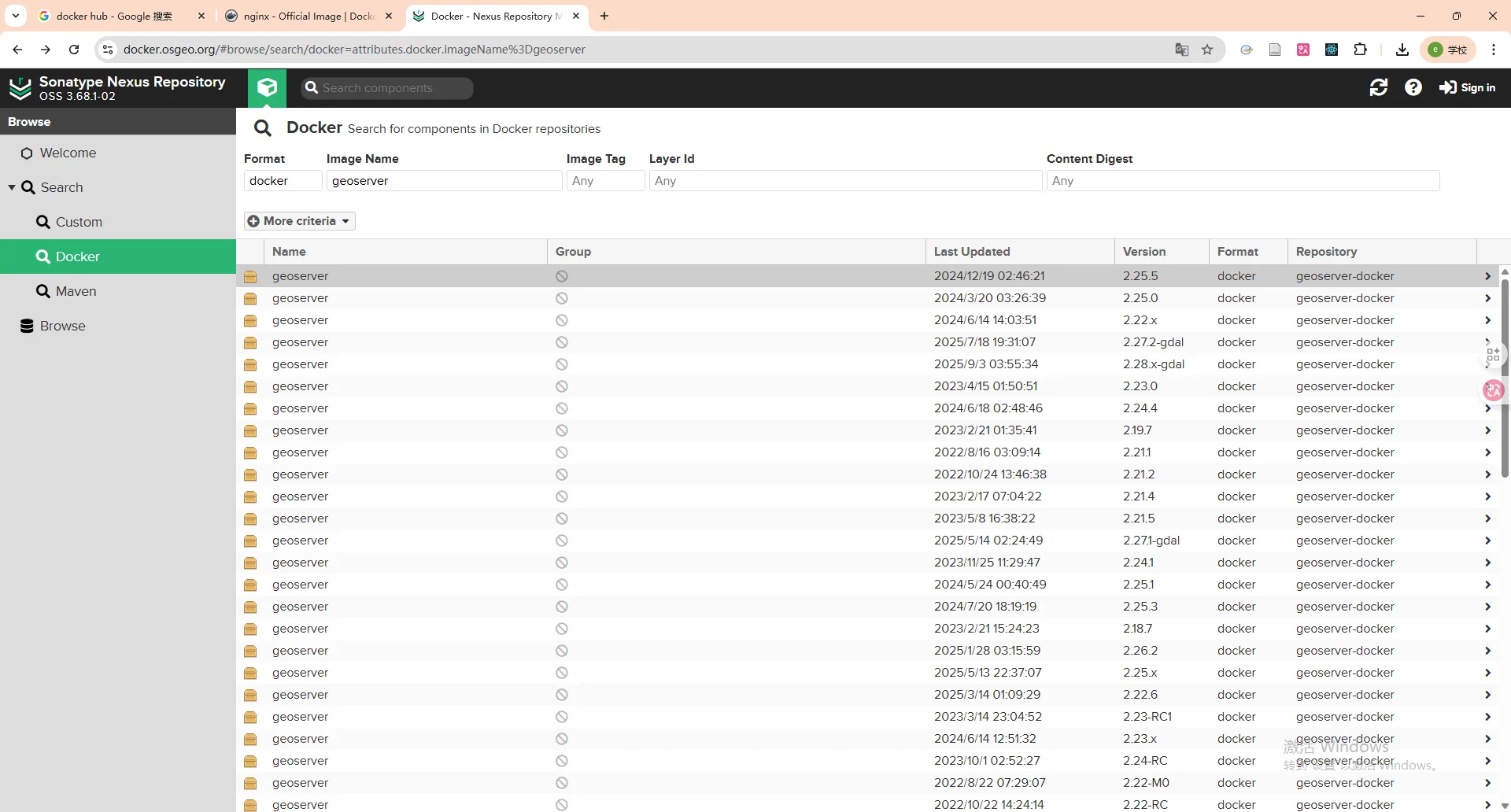Open the Welcome page in sidebar
The height and width of the screenshot is (812, 1511).
click(x=68, y=153)
